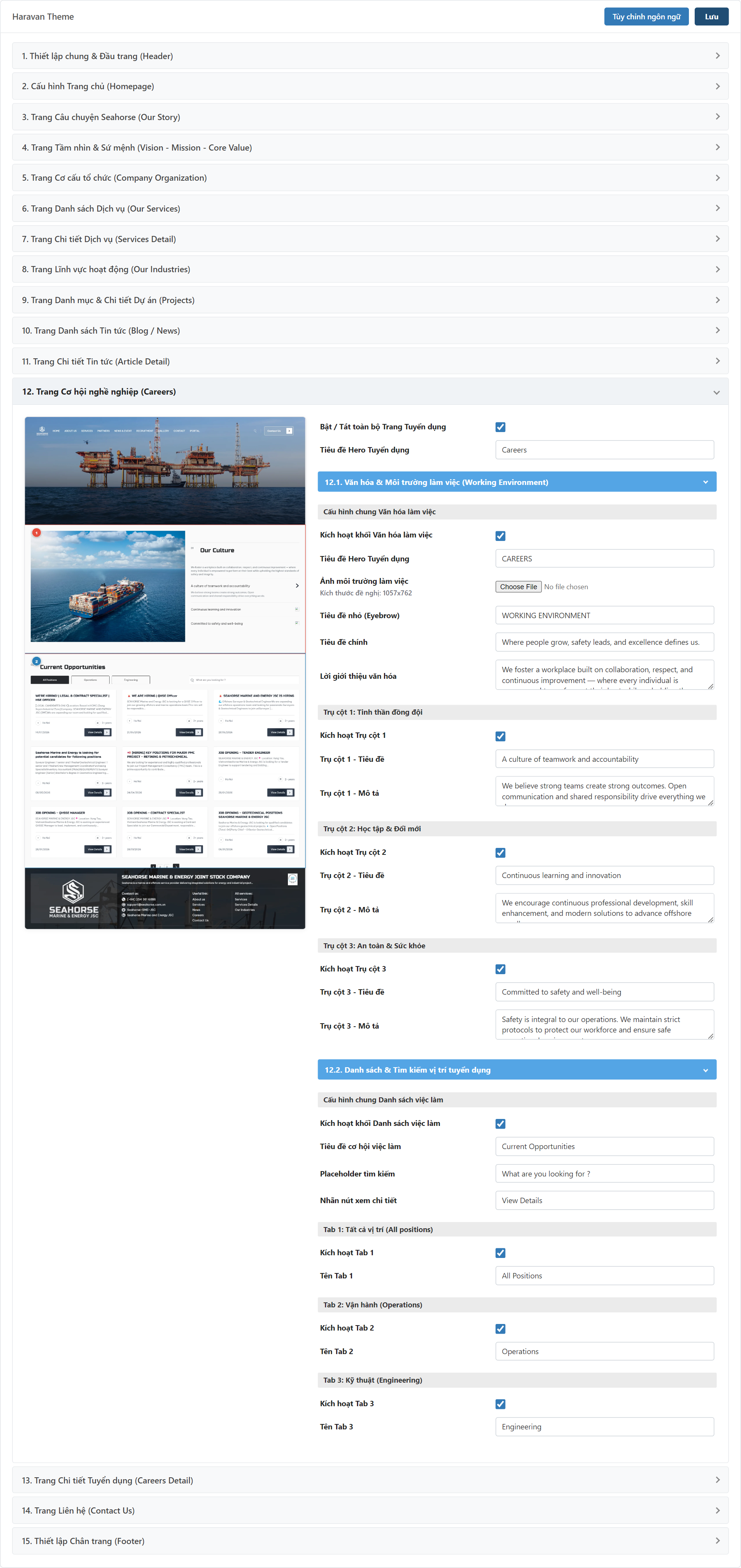The image size is (741, 1568).
Task: Expand section 3 Trang Câu chuyện Seahorse
Action: pos(370,117)
